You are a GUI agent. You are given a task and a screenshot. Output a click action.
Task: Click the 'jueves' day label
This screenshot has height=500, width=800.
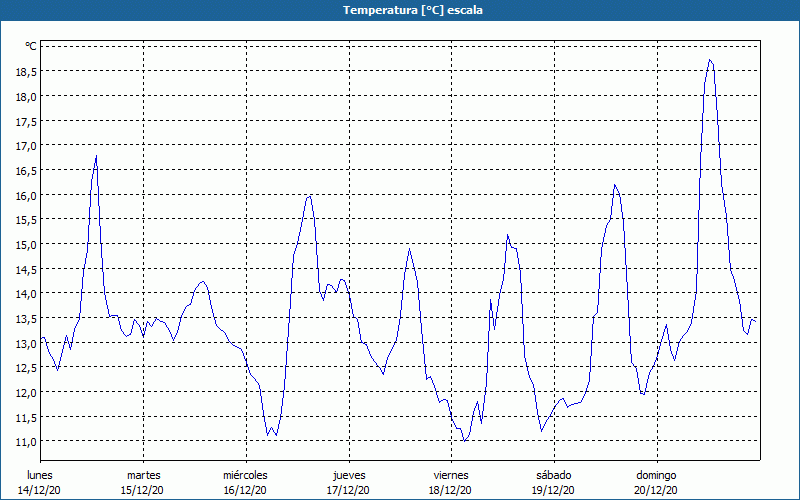(349, 475)
